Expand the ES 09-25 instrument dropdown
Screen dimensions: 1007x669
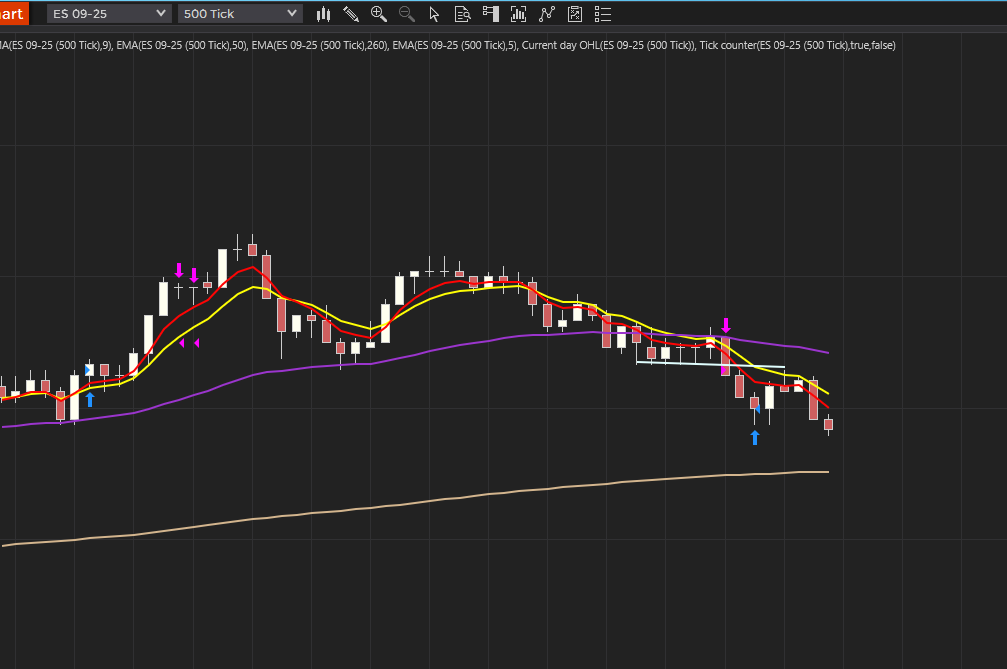coord(109,14)
